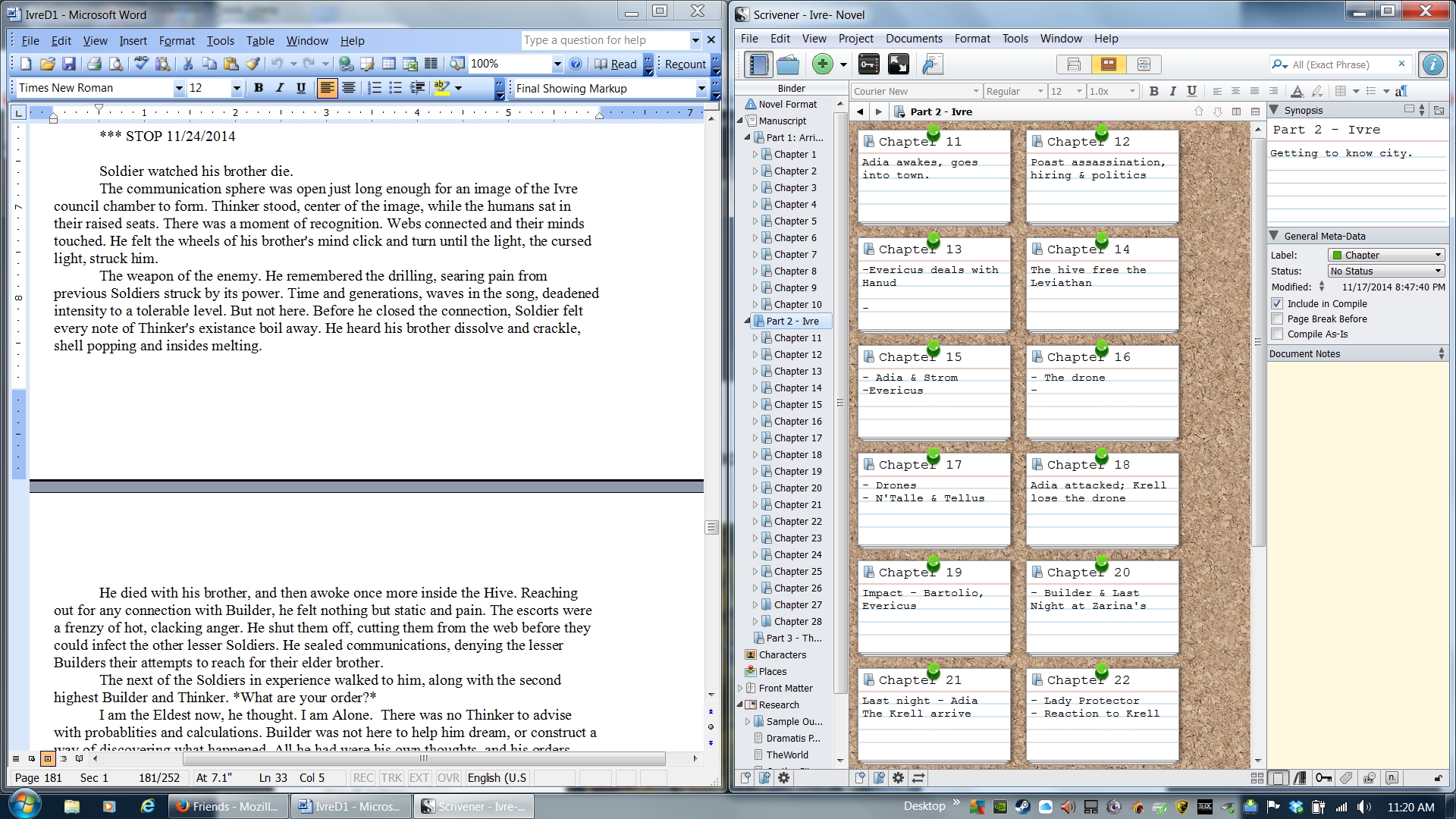
Task: Collapse the Part 2 - Ivre binder folder
Action: pyautogui.click(x=747, y=322)
